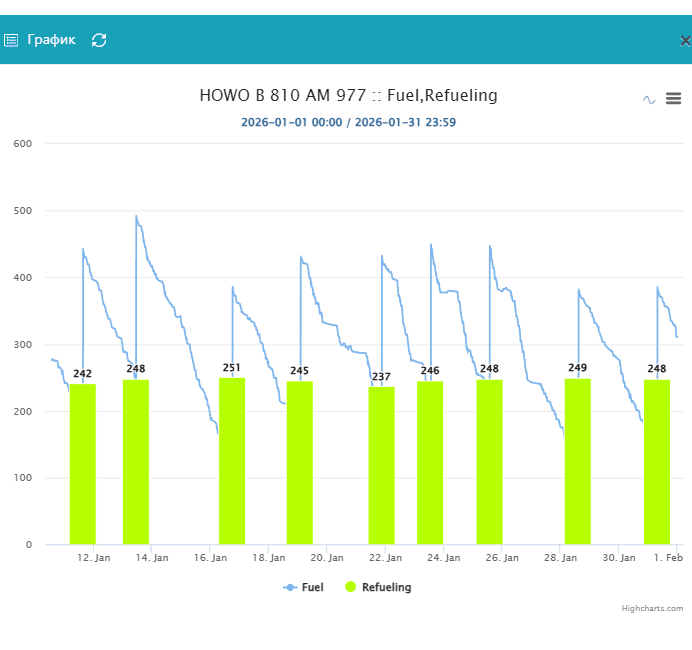
Task: Click the 22. Jan axis label
Action: (385, 557)
